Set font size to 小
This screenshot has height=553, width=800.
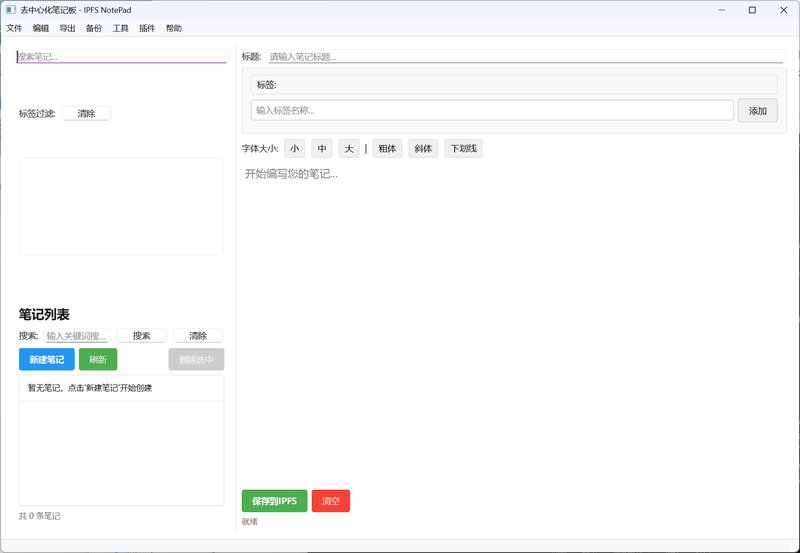pyautogui.click(x=294, y=148)
